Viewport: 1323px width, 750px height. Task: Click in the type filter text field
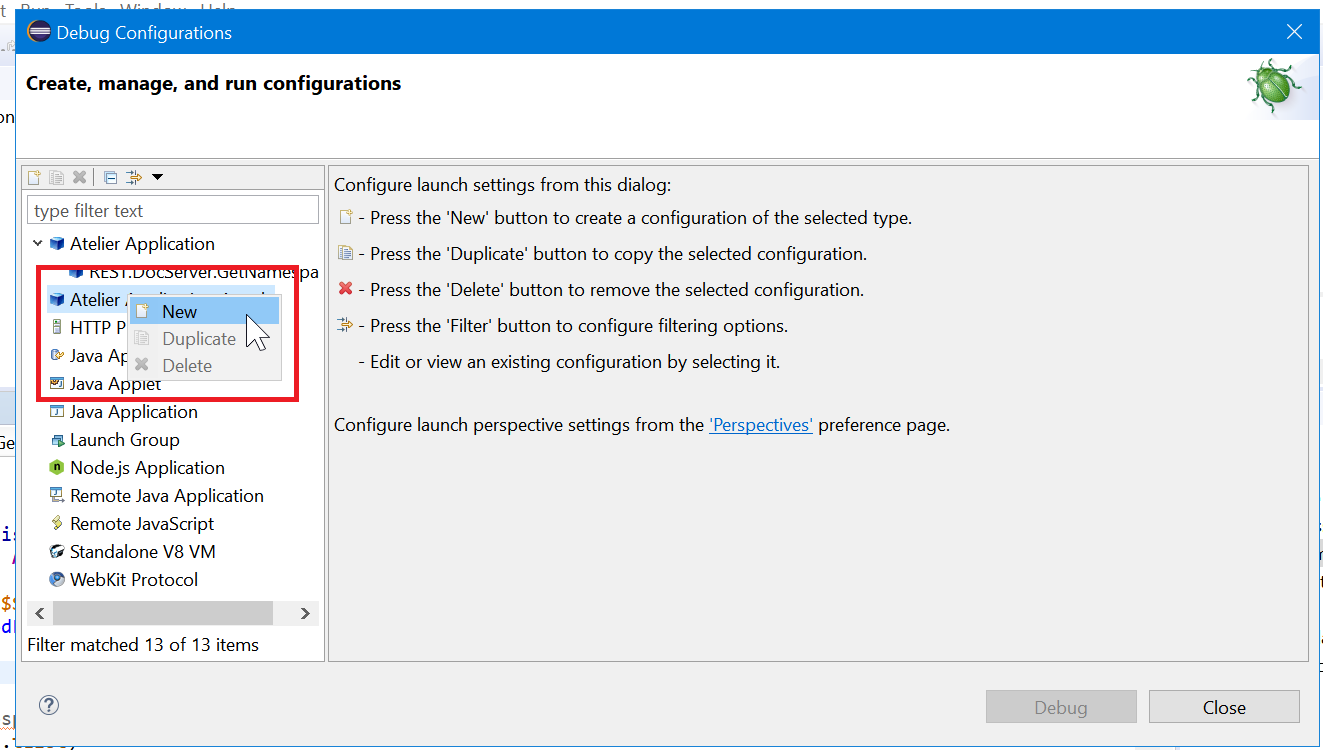pyautogui.click(x=172, y=211)
